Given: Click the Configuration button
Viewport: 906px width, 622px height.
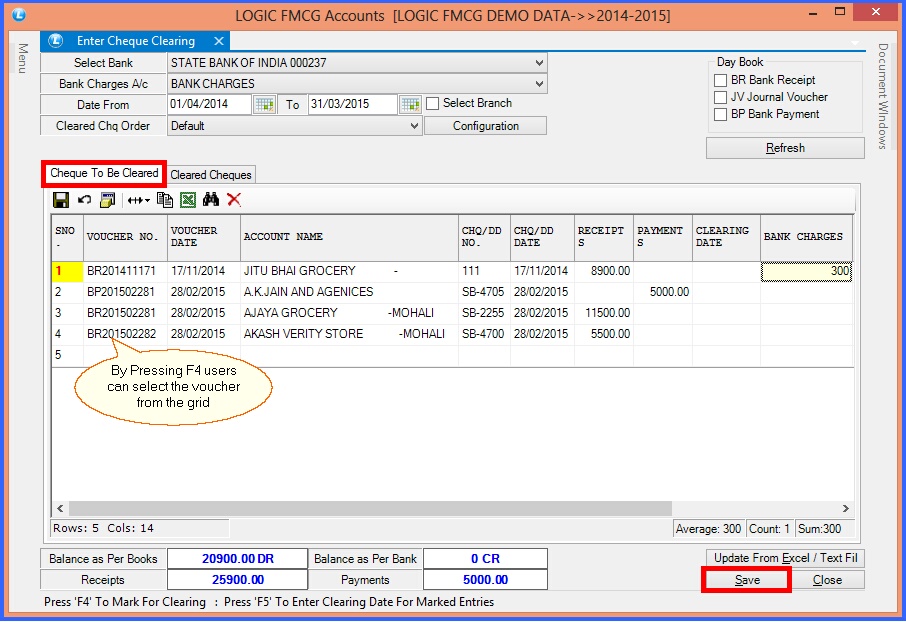Looking at the screenshot, I should click(x=485, y=126).
